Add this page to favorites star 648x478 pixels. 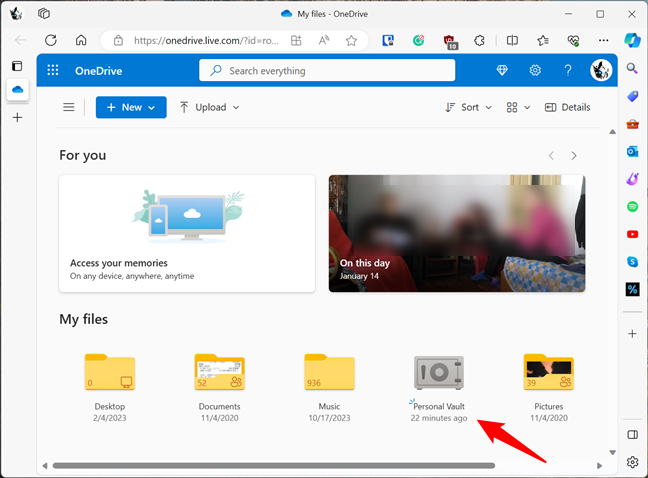(351, 40)
